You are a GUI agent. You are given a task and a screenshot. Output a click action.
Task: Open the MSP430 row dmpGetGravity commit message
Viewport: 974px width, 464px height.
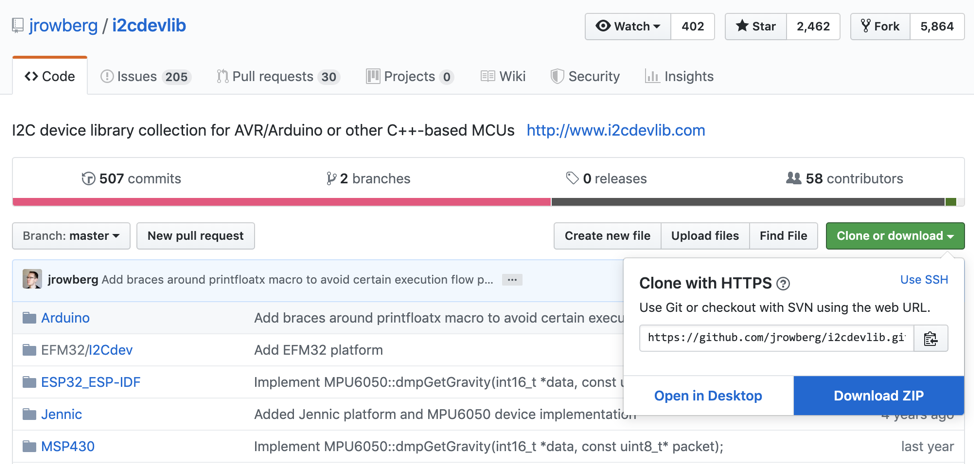489,447
